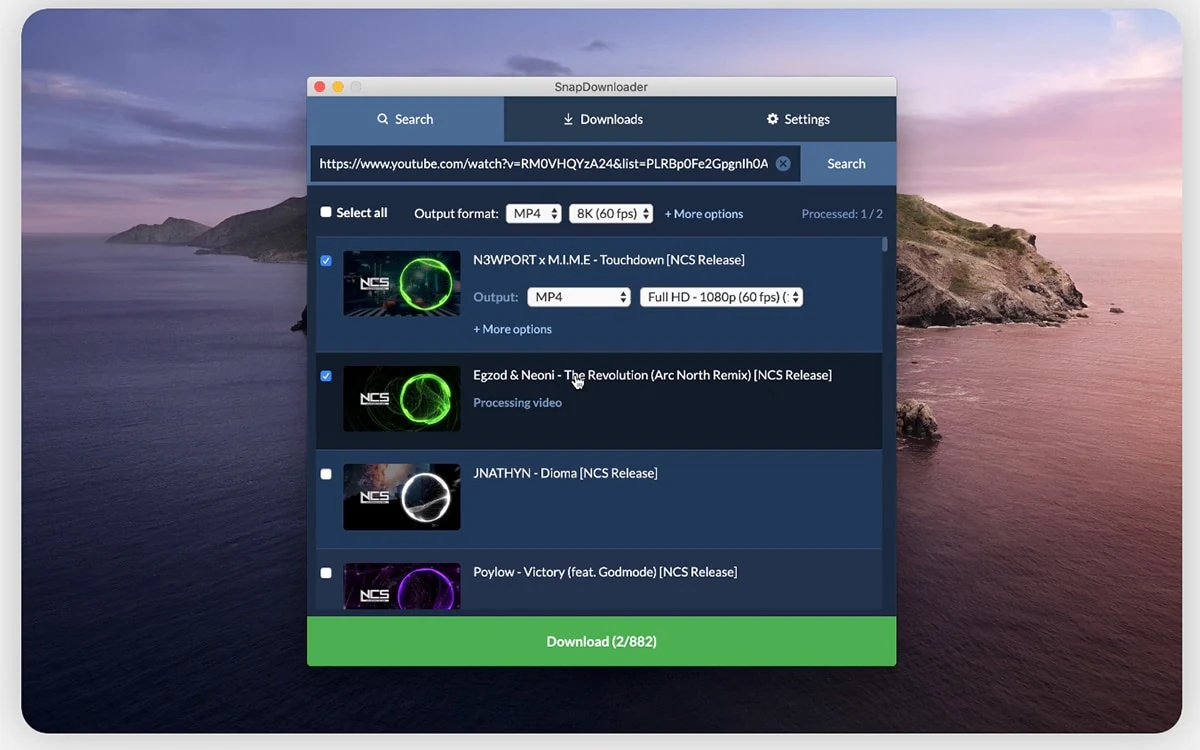The height and width of the screenshot is (750, 1200).
Task: Switch to the Downloads tab
Action: point(603,119)
